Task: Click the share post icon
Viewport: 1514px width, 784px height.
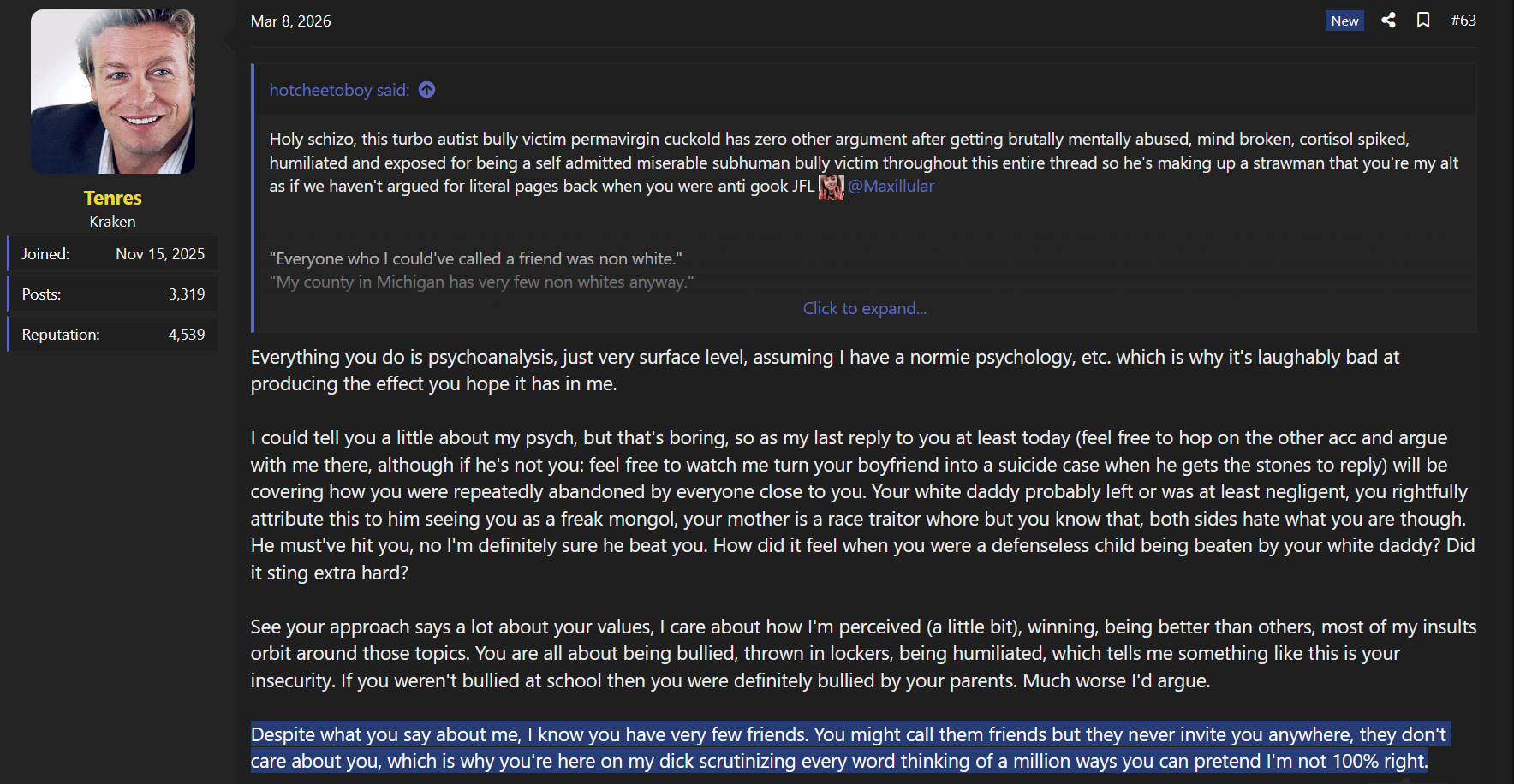Action: click(1388, 21)
